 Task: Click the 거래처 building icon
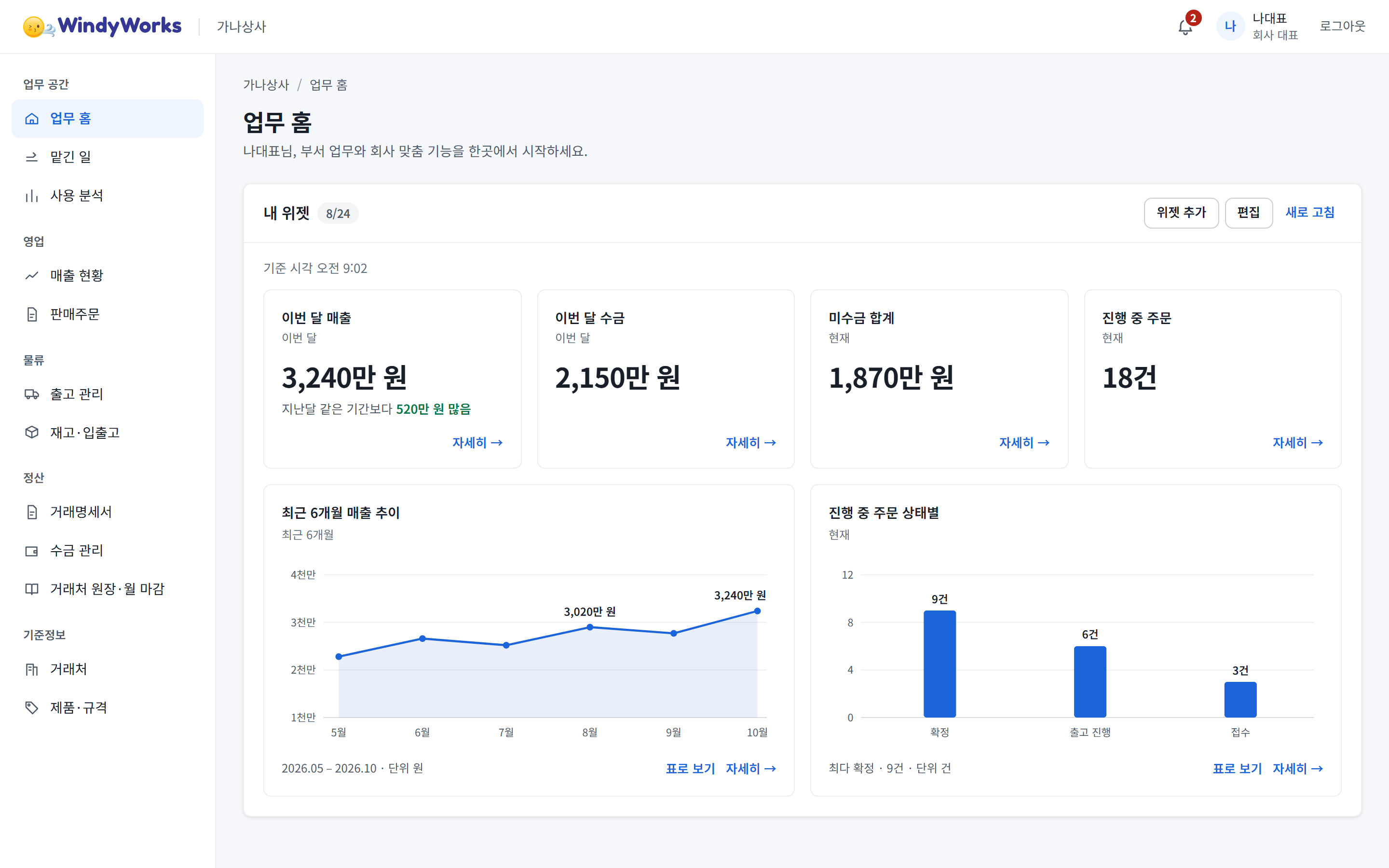[31, 669]
